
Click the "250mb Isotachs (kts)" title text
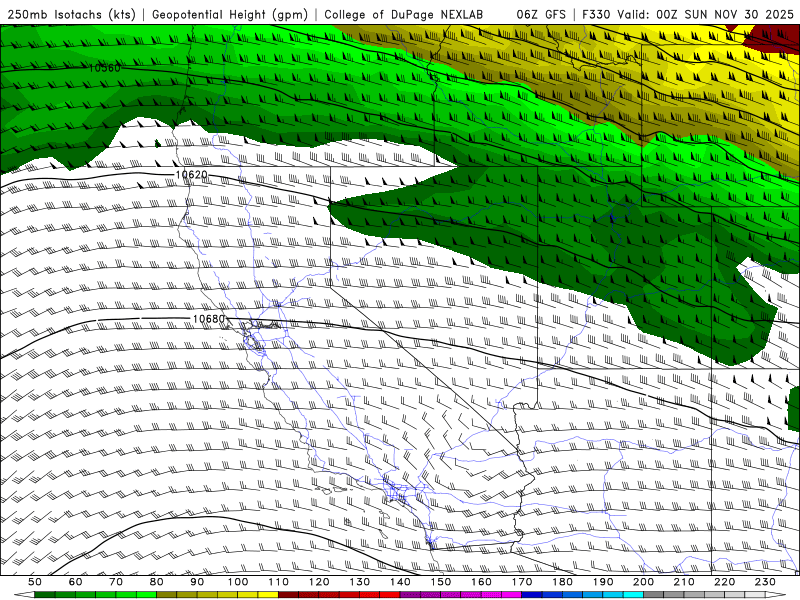pos(72,14)
